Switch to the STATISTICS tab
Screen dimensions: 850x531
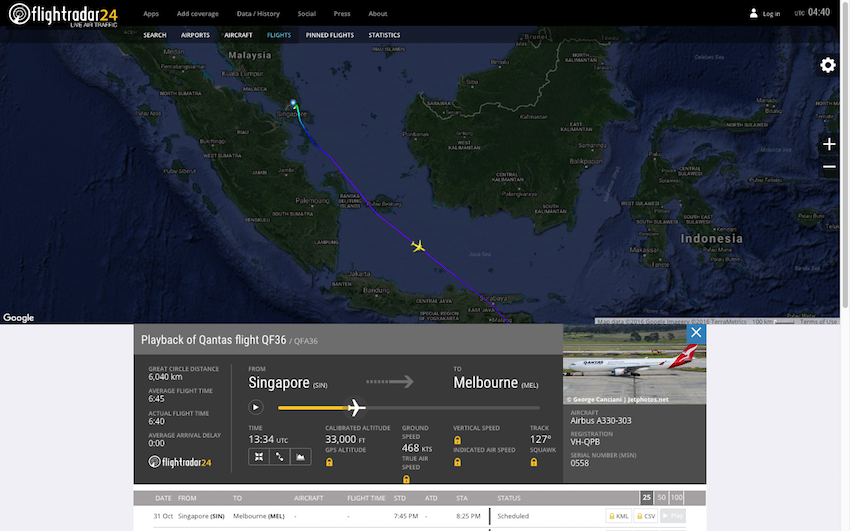384,35
